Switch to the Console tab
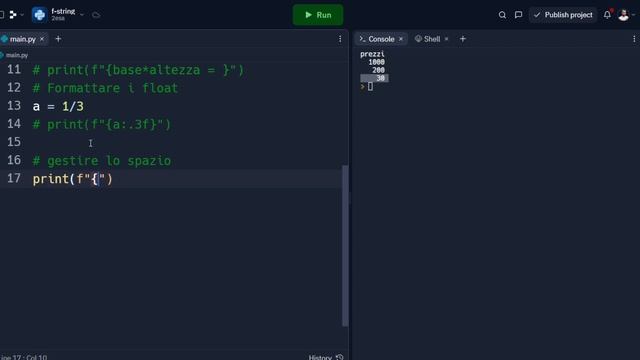 tap(381, 39)
